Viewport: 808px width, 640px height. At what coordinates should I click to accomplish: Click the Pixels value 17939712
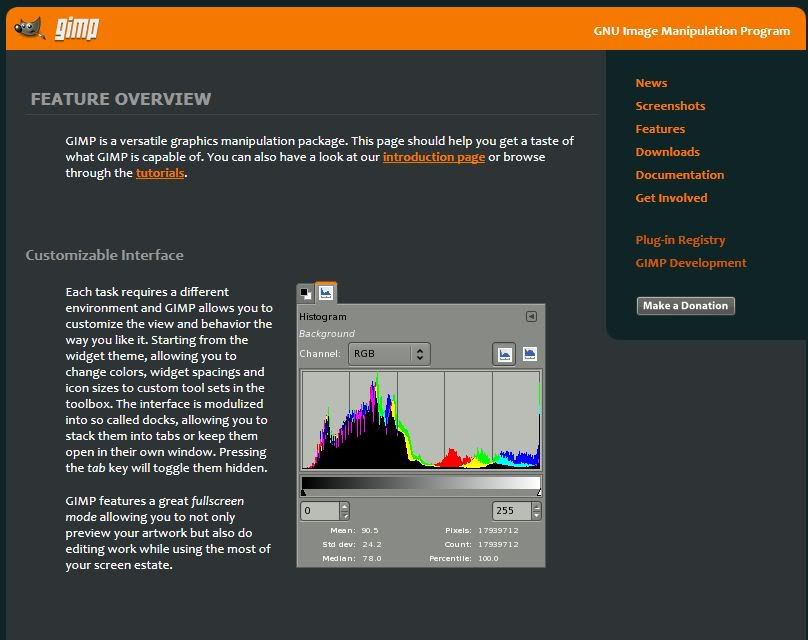coord(498,530)
